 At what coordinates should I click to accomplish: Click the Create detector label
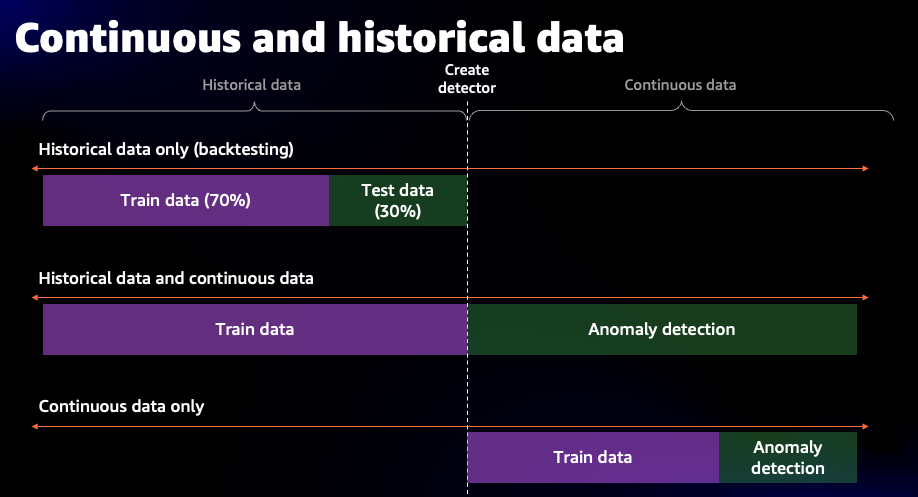point(467,79)
